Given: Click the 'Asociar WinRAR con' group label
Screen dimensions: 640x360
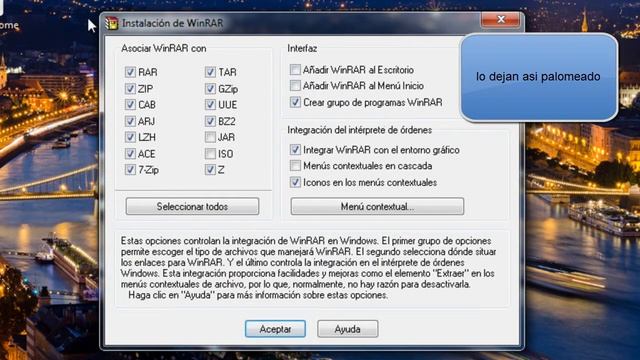Looking at the screenshot, I should [164, 48].
